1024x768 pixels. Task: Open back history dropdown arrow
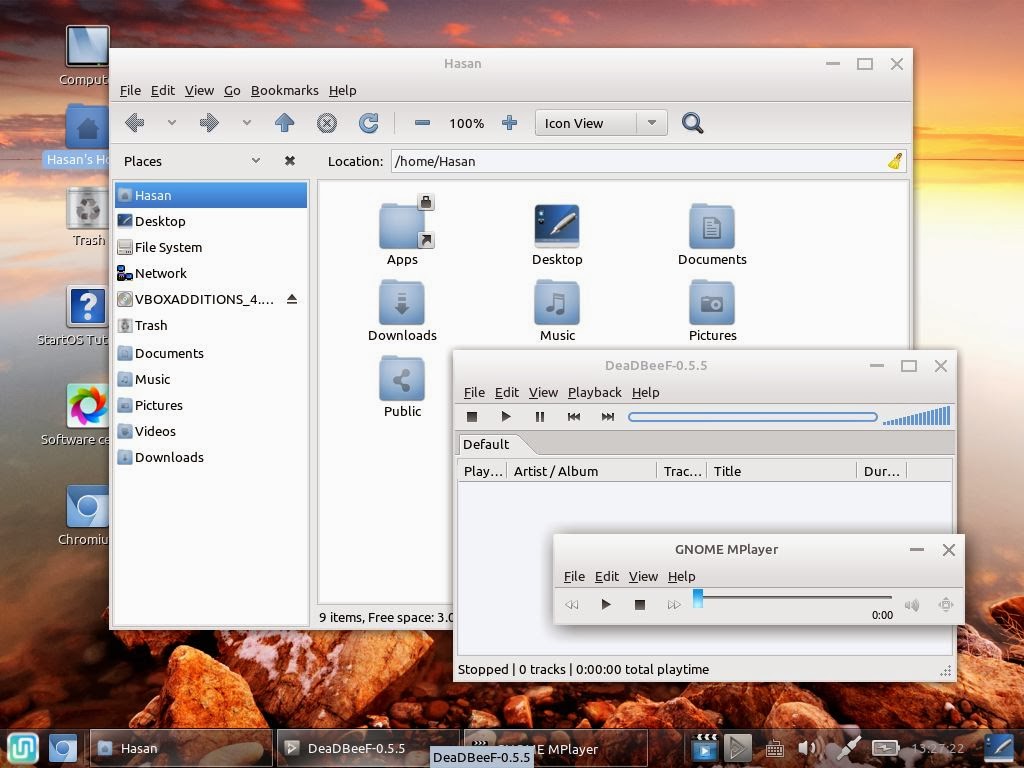pyautogui.click(x=172, y=123)
